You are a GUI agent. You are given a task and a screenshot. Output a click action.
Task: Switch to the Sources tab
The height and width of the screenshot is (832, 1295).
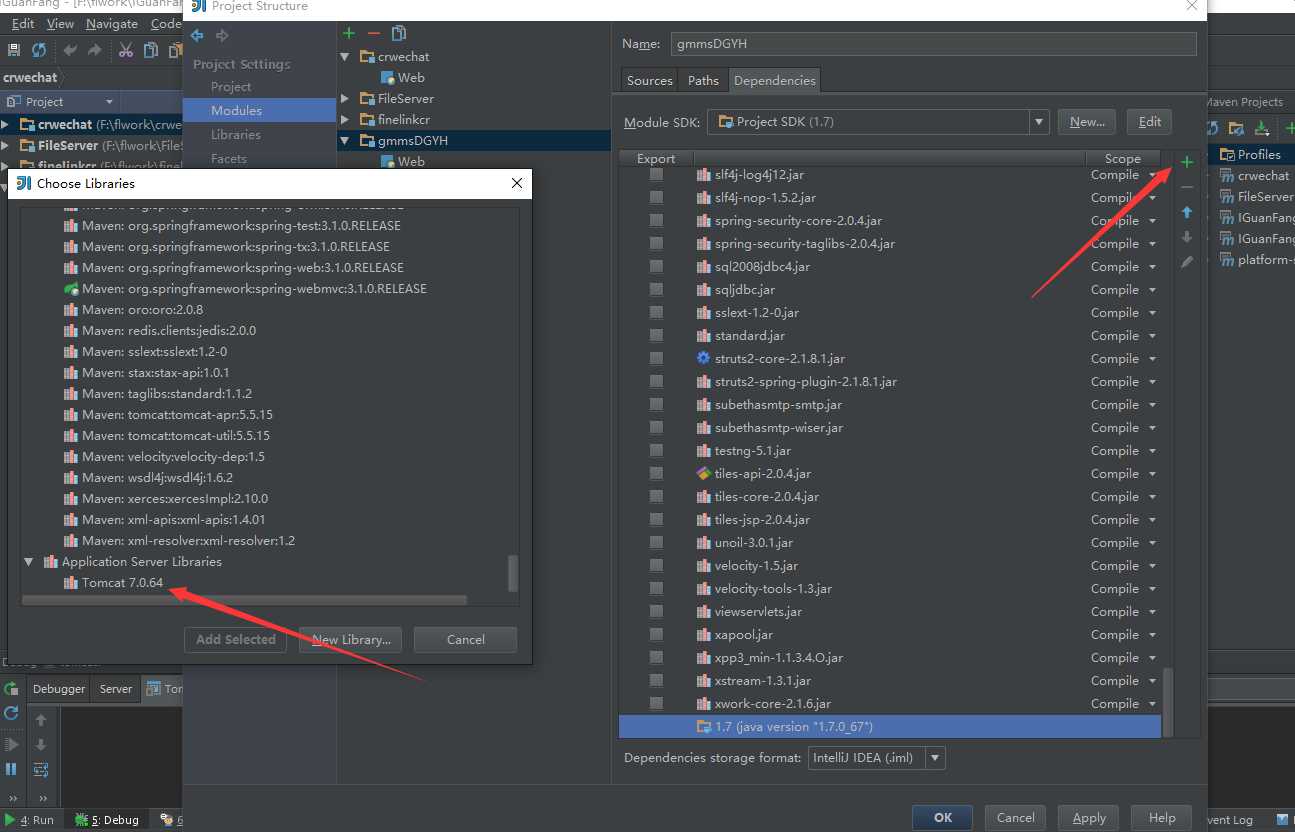650,81
